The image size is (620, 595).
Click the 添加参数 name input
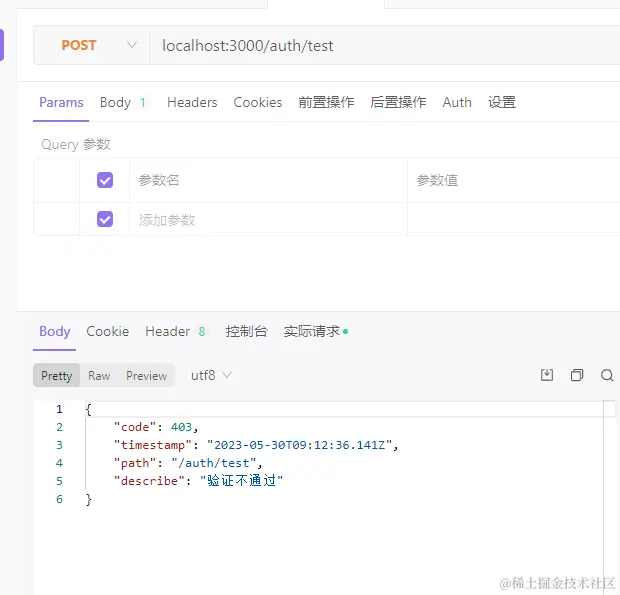click(268, 219)
